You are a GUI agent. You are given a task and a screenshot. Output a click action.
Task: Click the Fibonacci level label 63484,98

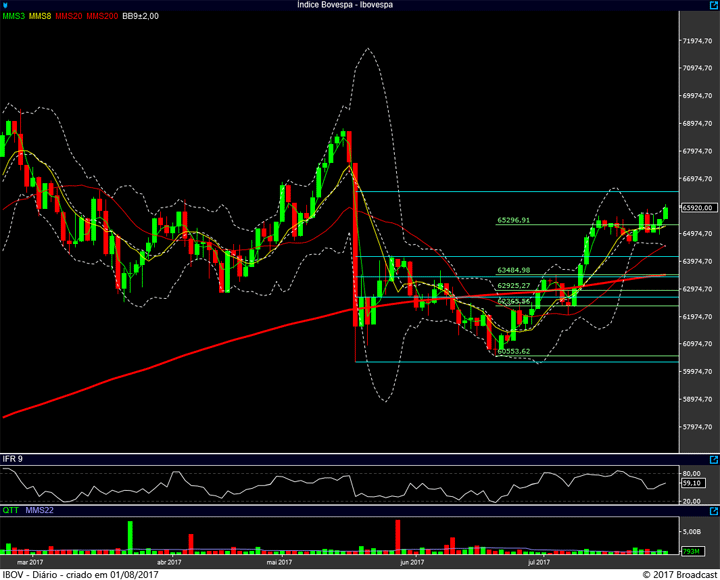click(x=513, y=270)
